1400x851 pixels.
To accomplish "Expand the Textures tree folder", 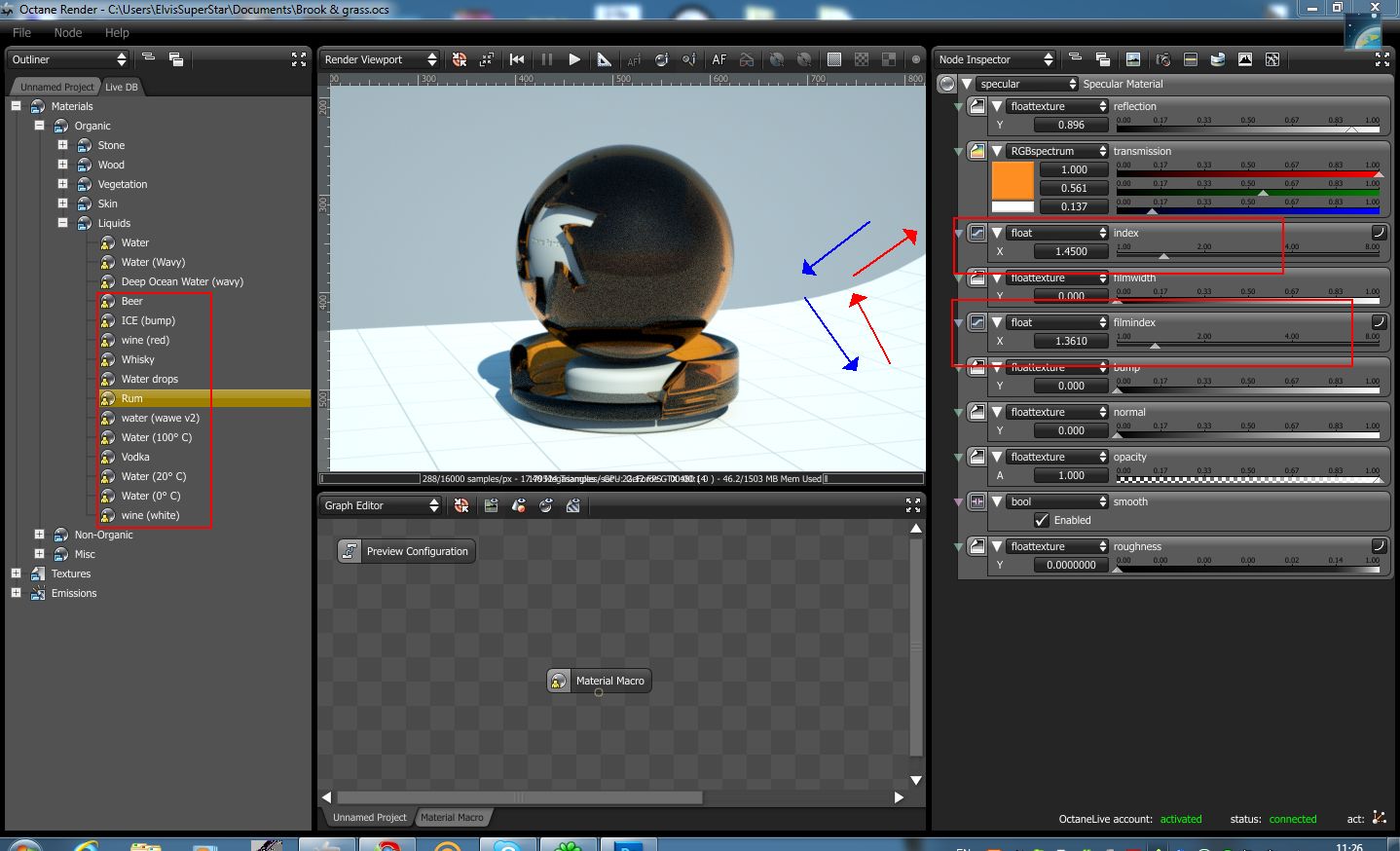I will 16,573.
